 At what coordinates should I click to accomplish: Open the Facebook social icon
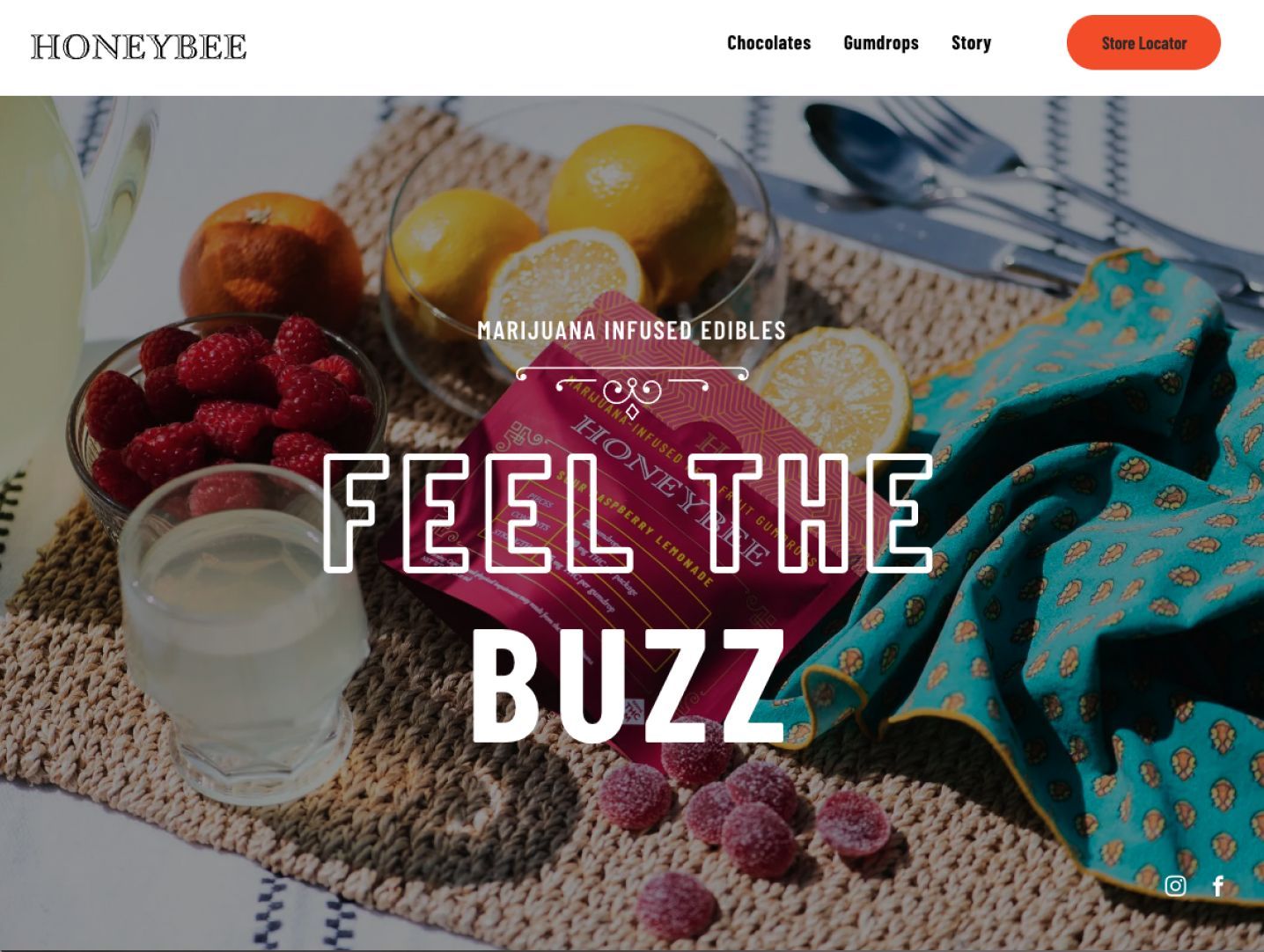[x=1218, y=886]
